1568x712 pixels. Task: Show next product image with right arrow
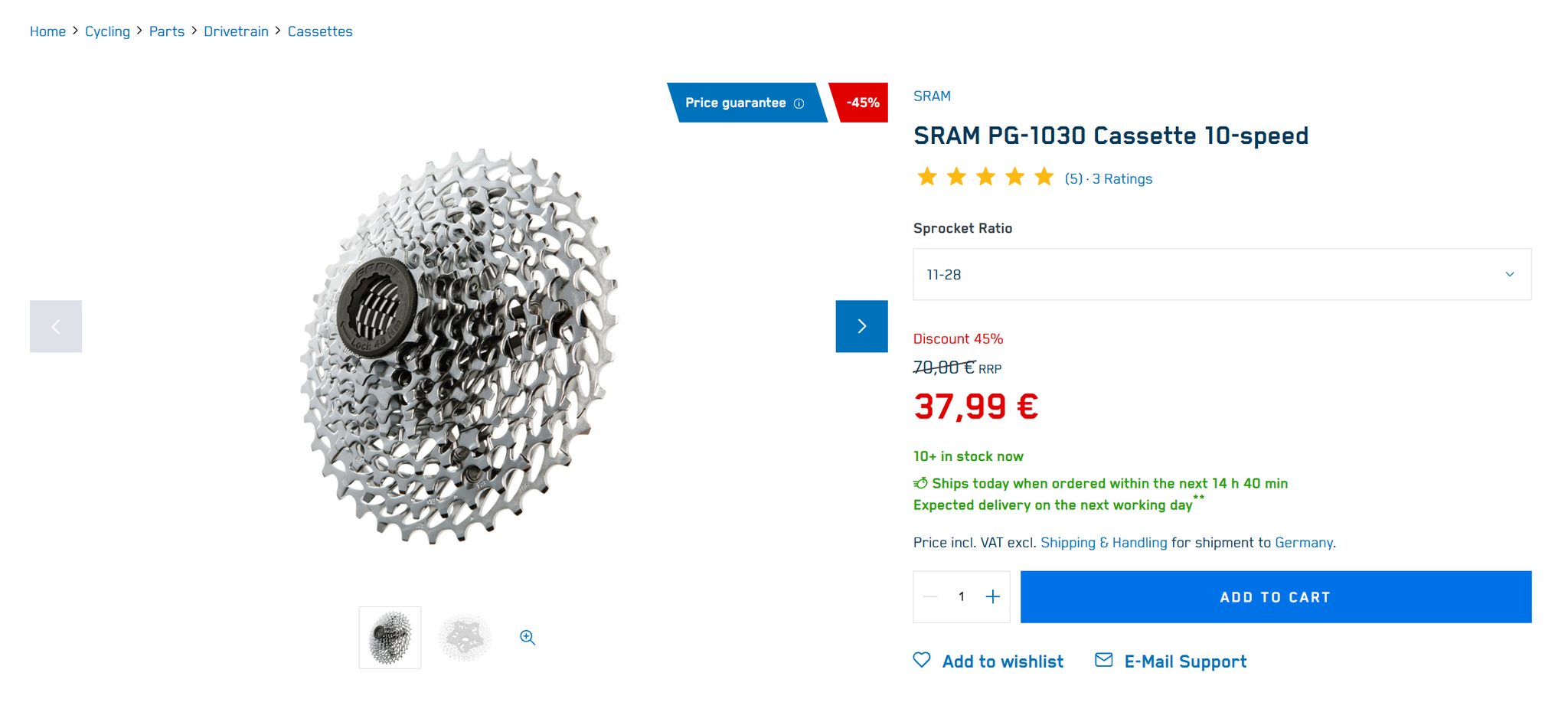point(861,326)
